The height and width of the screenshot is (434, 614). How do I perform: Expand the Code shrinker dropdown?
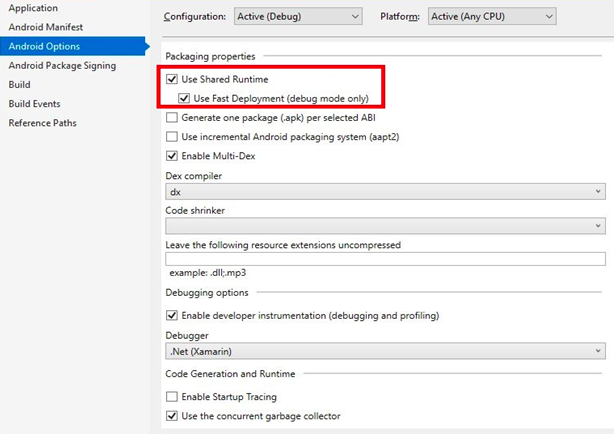(x=385, y=226)
